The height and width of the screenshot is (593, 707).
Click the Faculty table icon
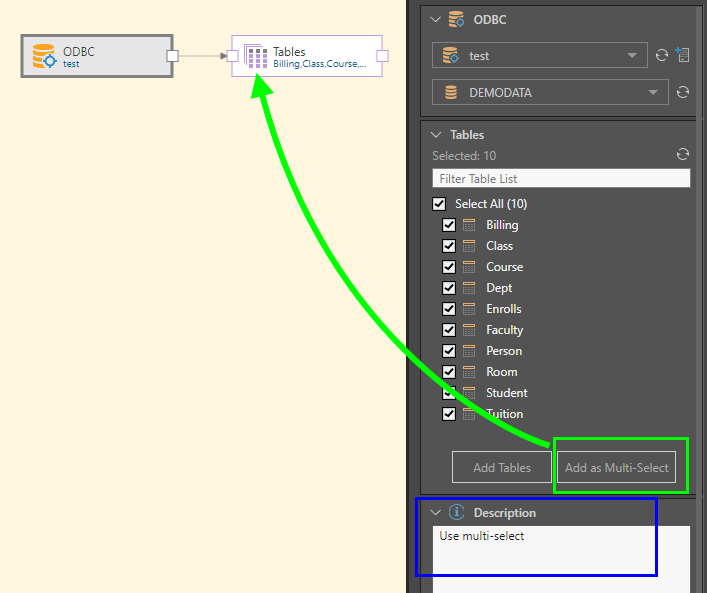pyautogui.click(x=469, y=330)
